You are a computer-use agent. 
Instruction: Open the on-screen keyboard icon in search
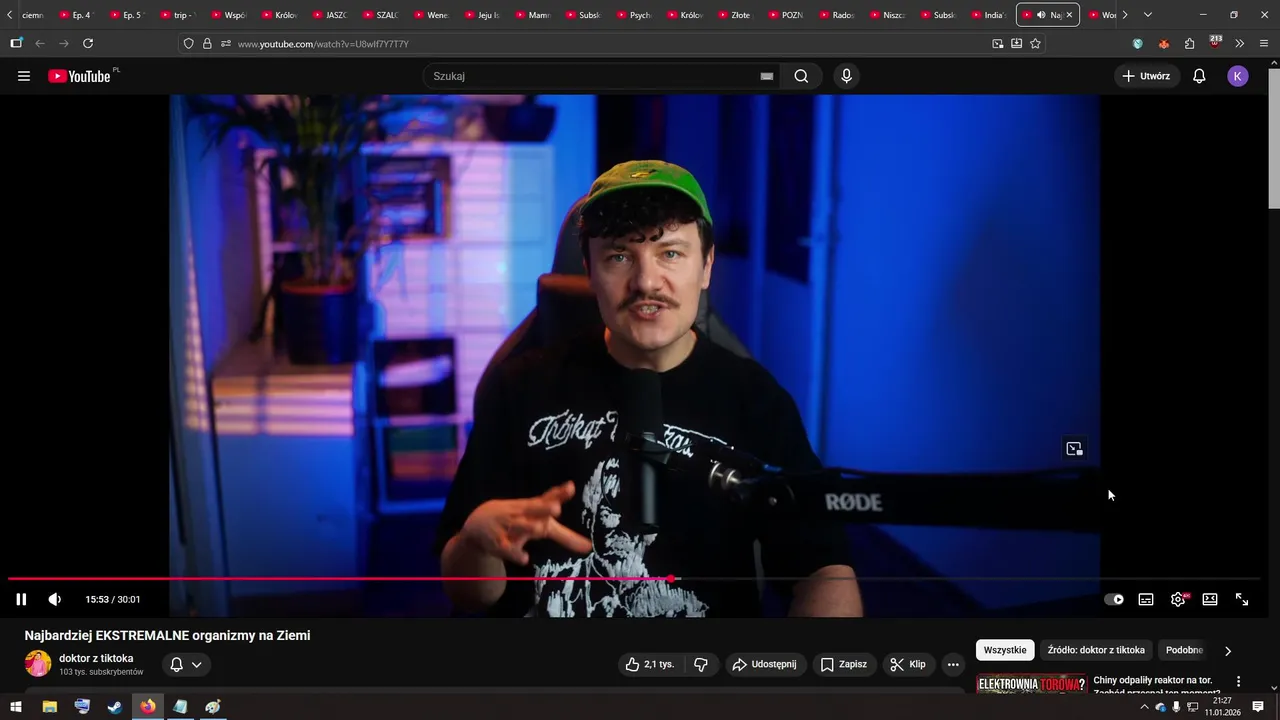[x=767, y=76]
